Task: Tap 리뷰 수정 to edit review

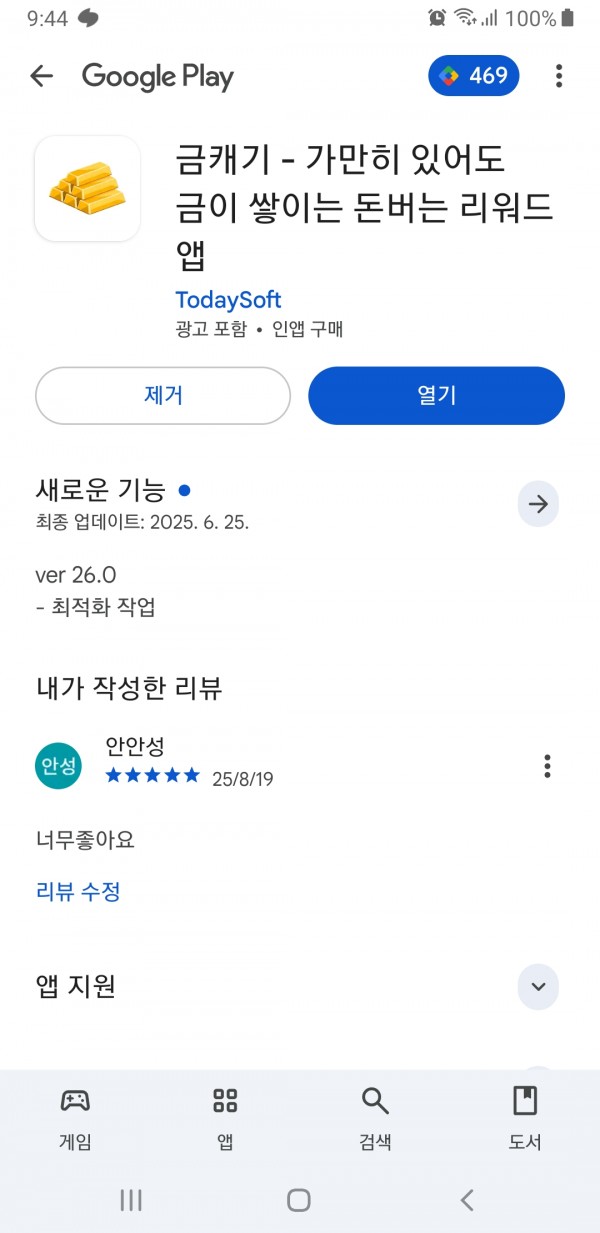Action: click(x=78, y=891)
